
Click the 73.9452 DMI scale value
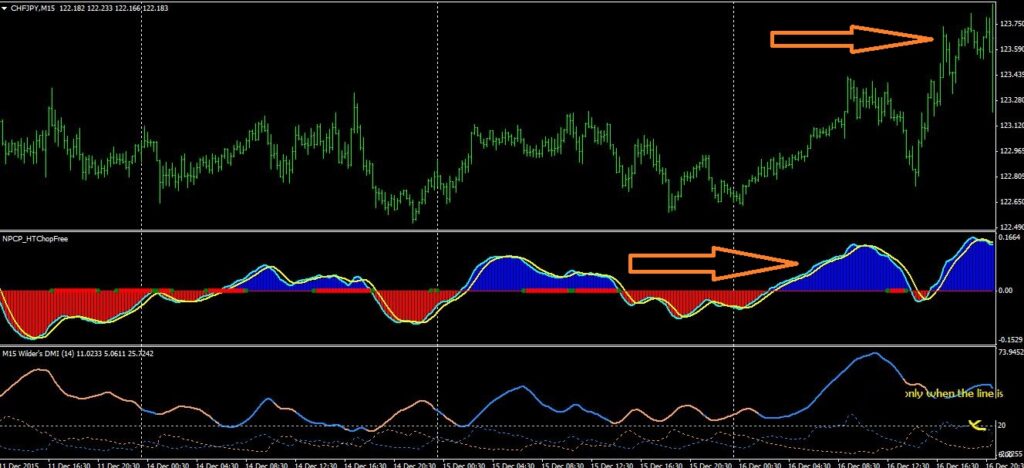(1010, 352)
